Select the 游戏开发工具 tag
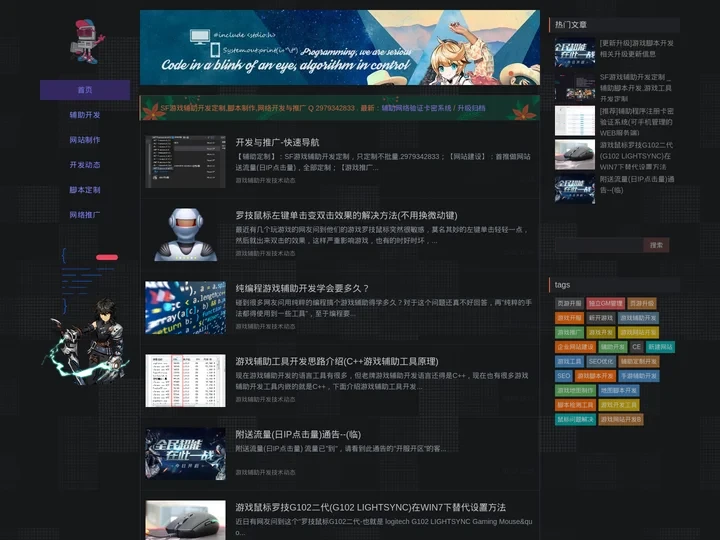 (619, 405)
